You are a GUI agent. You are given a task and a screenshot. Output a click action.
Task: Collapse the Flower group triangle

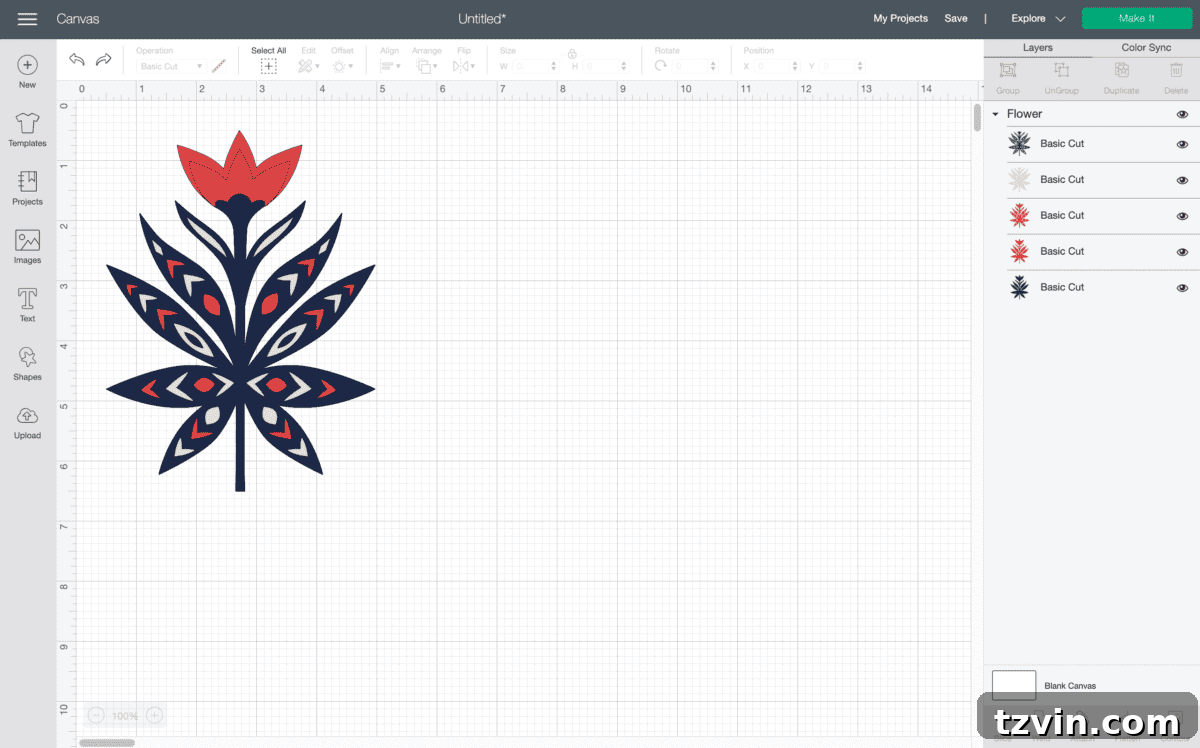pyautogui.click(x=995, y=114)
